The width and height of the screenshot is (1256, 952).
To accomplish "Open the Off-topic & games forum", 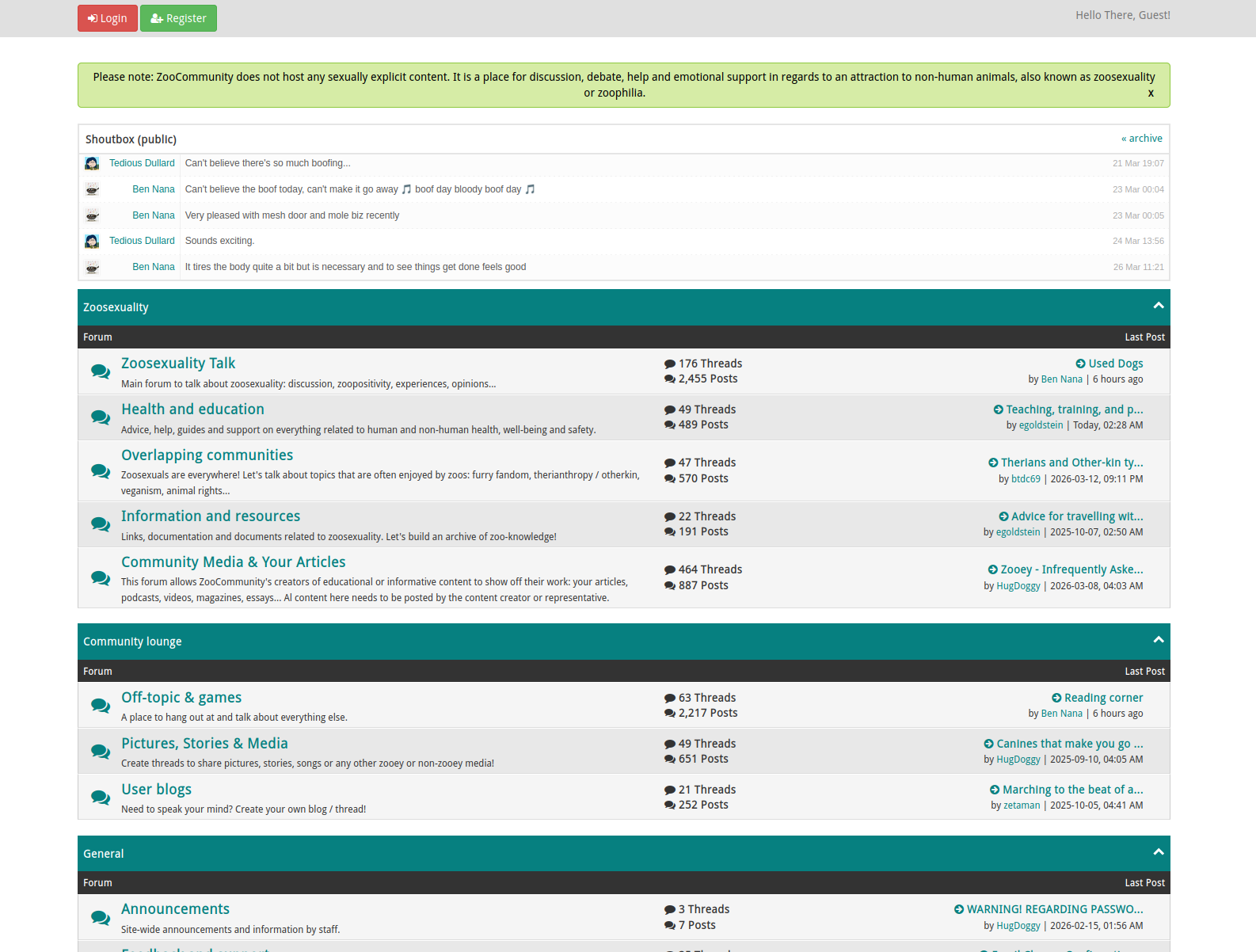I will (x=181, y=698).
